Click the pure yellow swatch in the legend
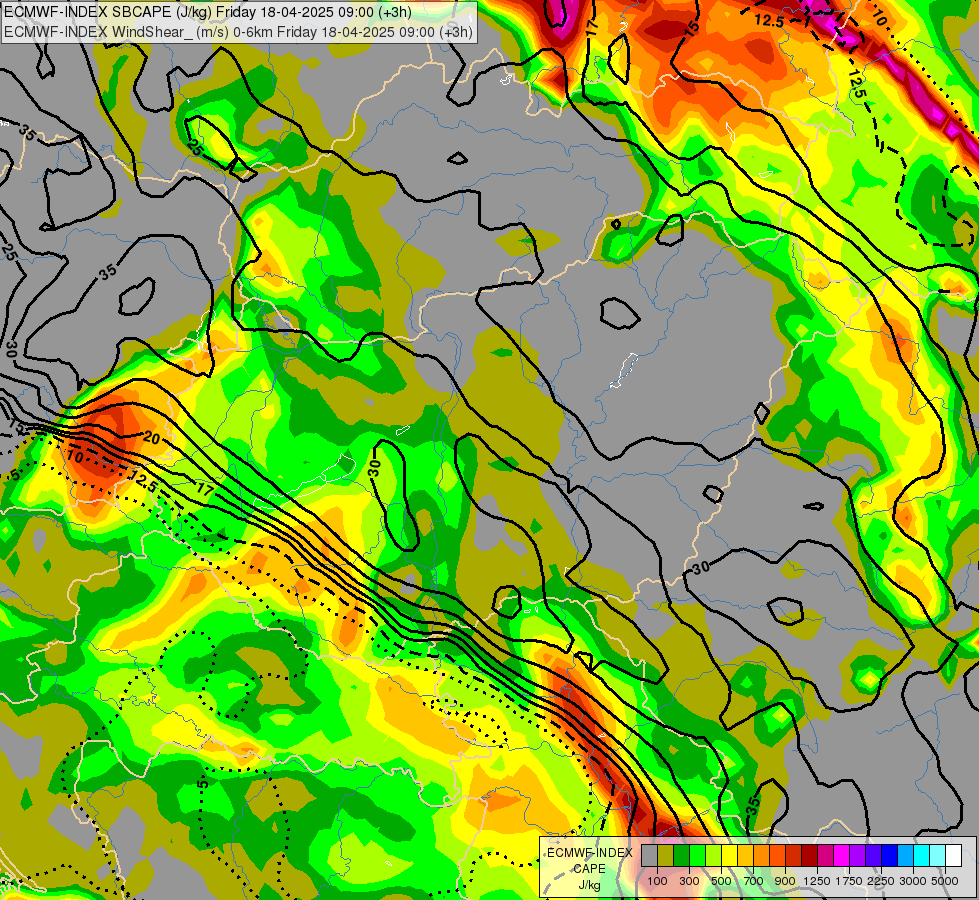979x900 pixels. pos(729,855)
